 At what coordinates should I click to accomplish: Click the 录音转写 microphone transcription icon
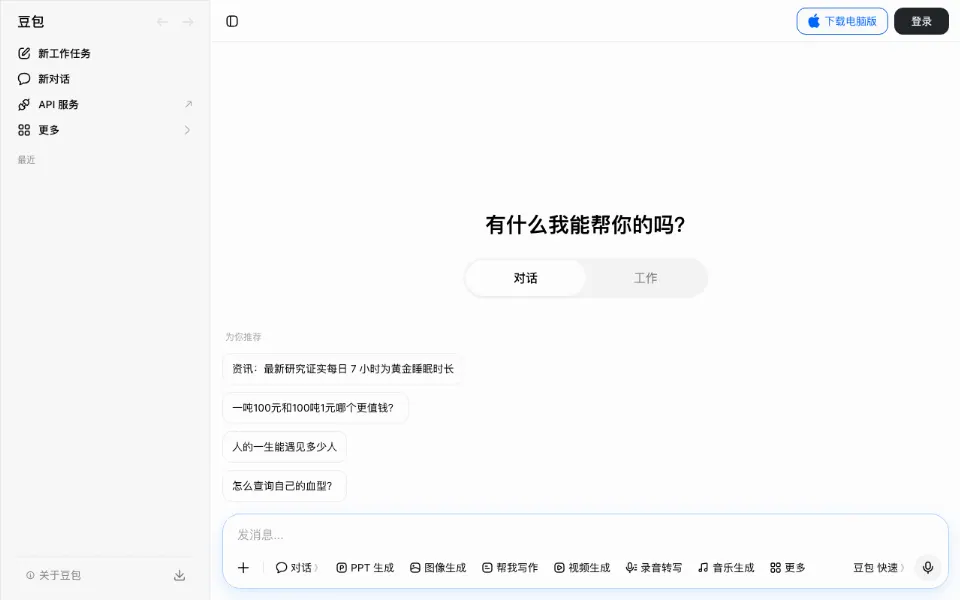[x=631, y=568]
